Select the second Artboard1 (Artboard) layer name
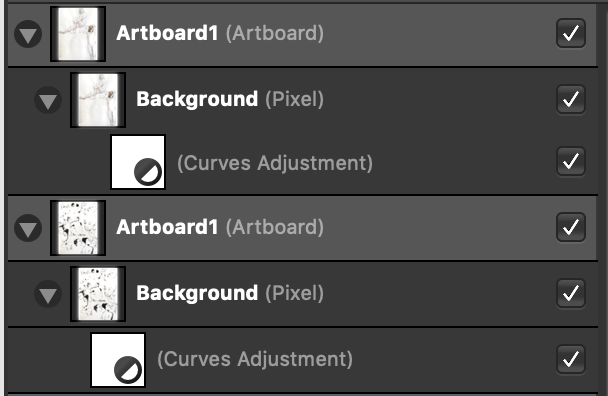This screenshot has height=396, width=608. coord(220,227)
